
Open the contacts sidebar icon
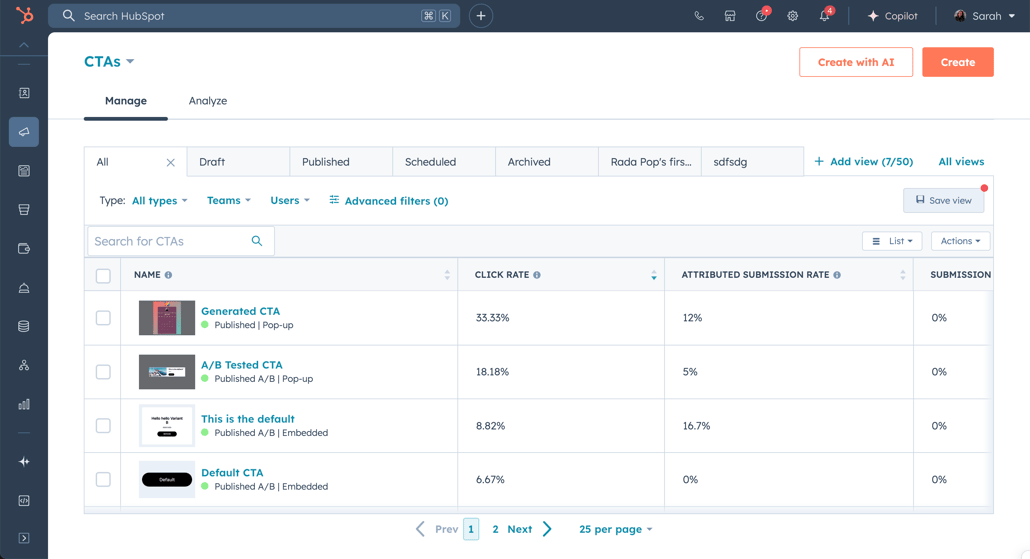pyautogui.click(x=24, y=93)
